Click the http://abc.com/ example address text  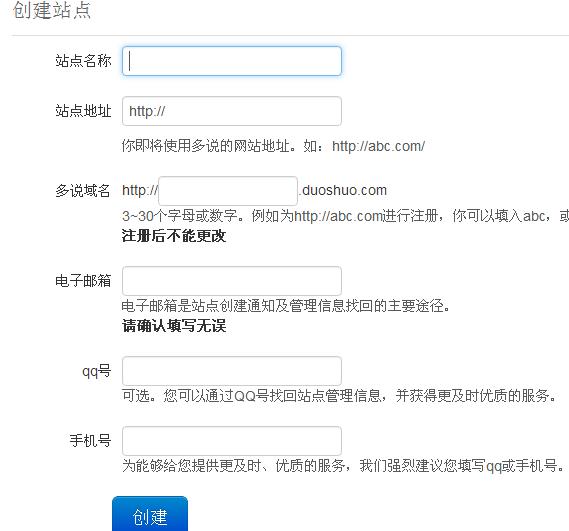[378, 146]
